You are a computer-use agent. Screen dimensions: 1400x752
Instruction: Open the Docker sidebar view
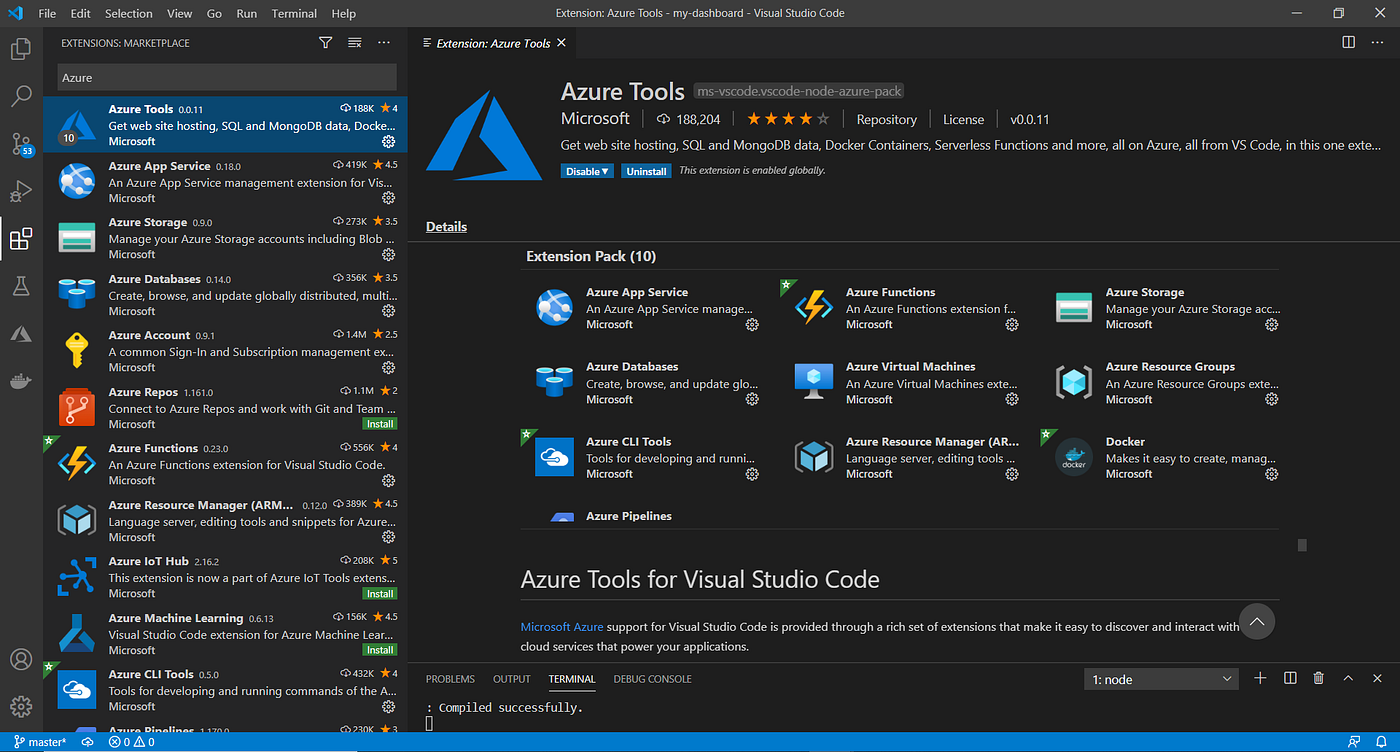(22, 380)
